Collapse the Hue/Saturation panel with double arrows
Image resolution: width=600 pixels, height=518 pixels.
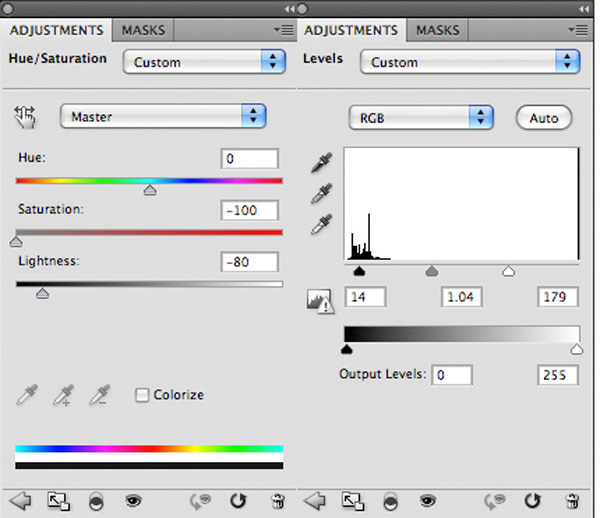tap(290, 9)
